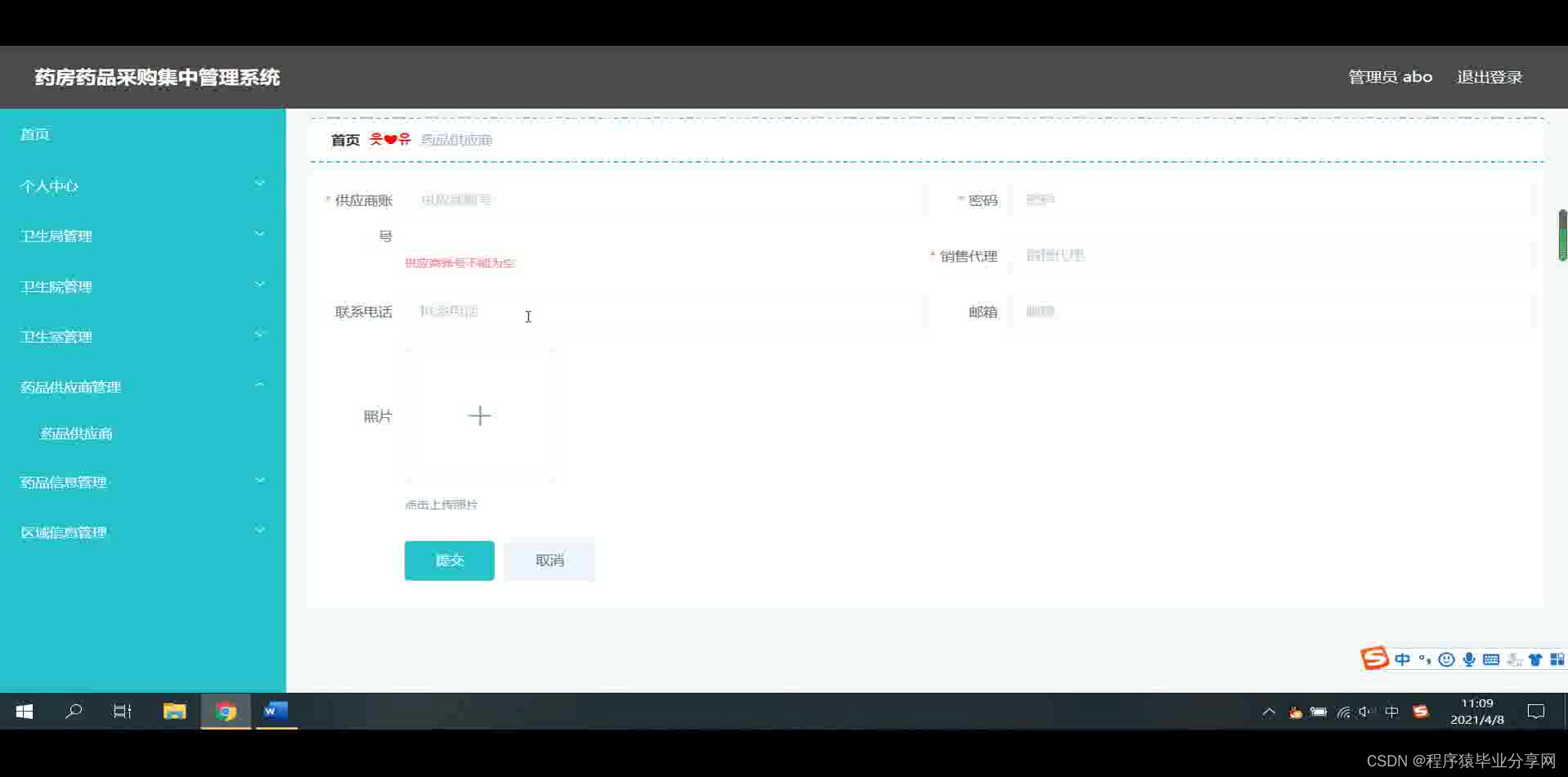The height and width of the screenshot is (777, 1568).
Task: Switch to Word in taskbar
Action: (276, 712)
